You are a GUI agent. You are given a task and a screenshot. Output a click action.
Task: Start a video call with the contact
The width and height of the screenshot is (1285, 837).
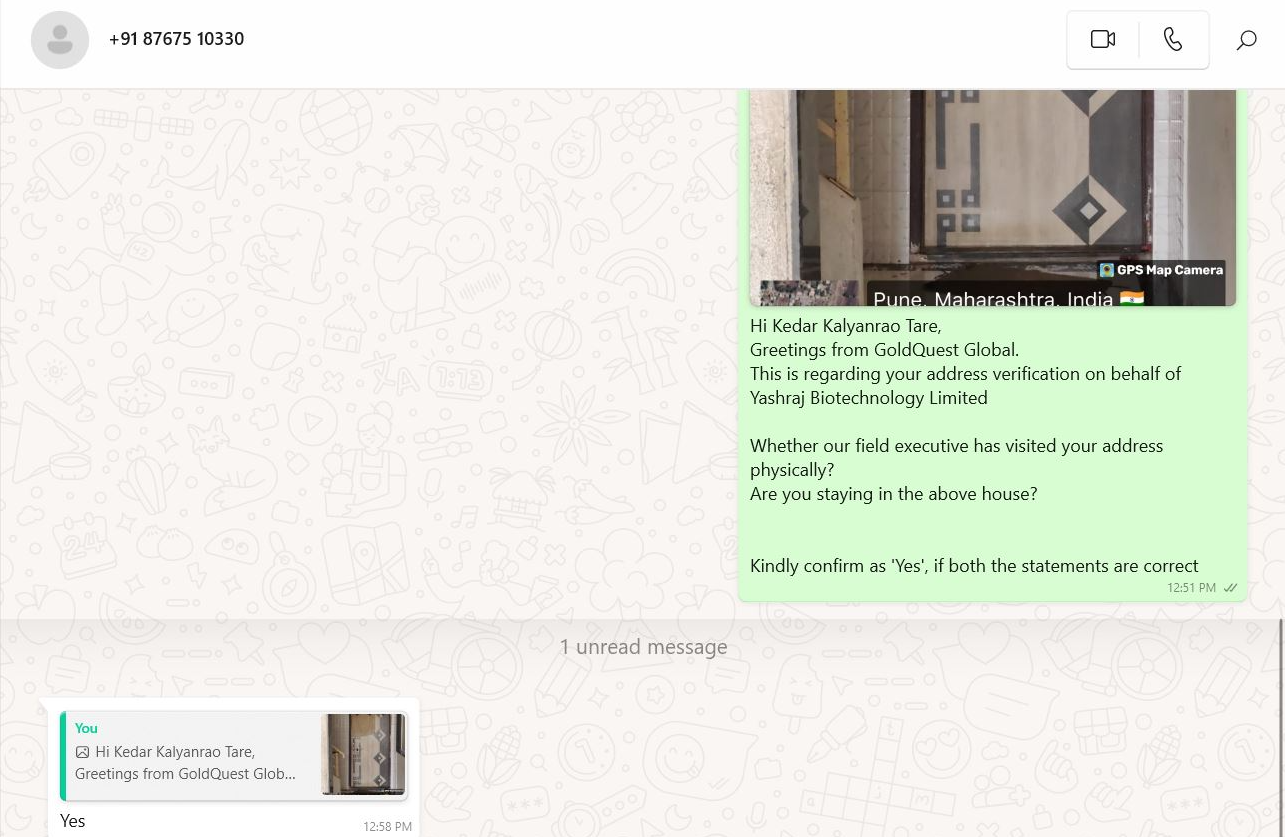[x=1102, y=39]
